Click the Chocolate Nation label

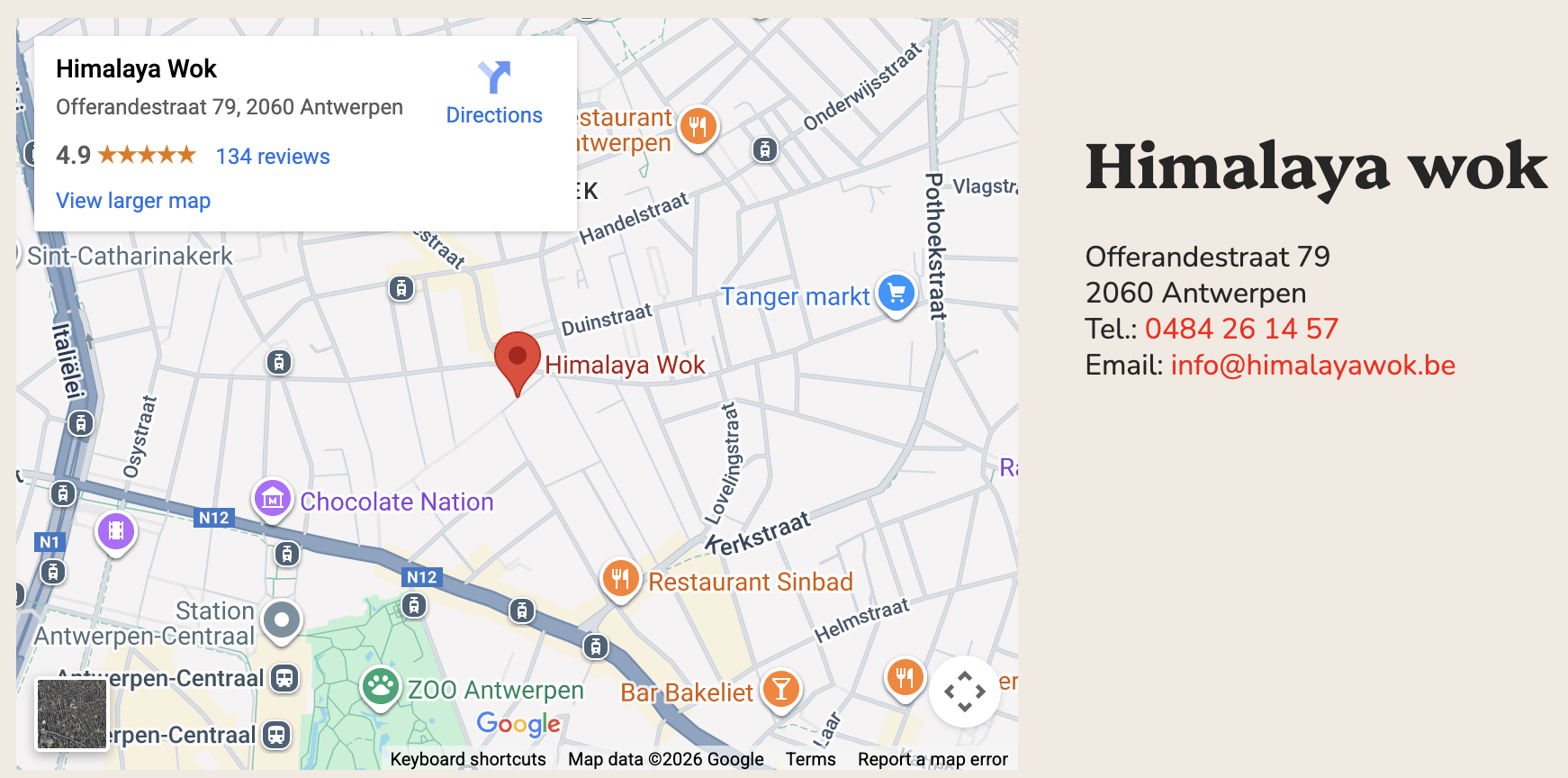(397, 502)
